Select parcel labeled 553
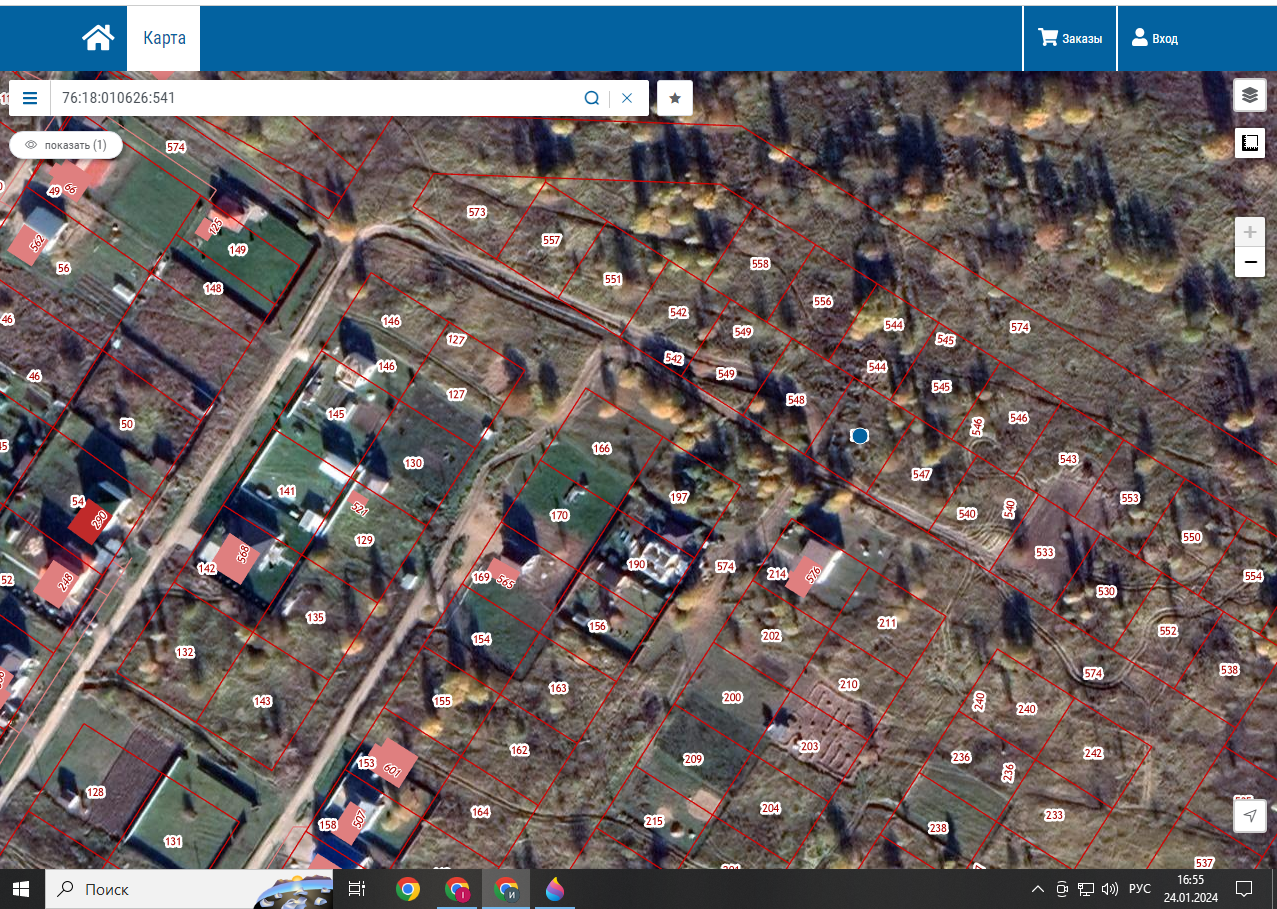Viewport: 1277px width, 909px height. coord(1130,498)
